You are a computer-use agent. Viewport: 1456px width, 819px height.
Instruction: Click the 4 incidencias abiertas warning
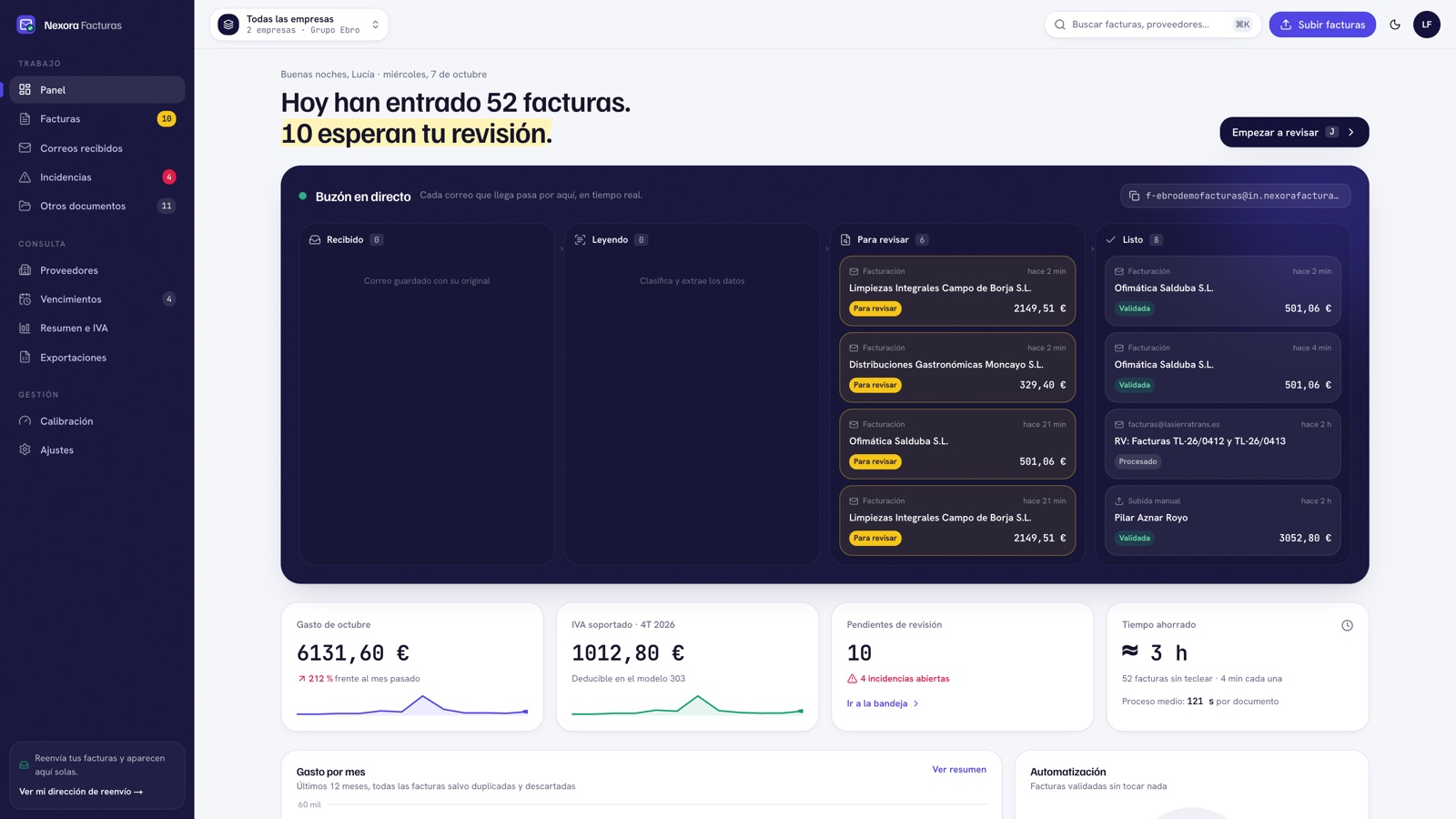click(898, 679)
